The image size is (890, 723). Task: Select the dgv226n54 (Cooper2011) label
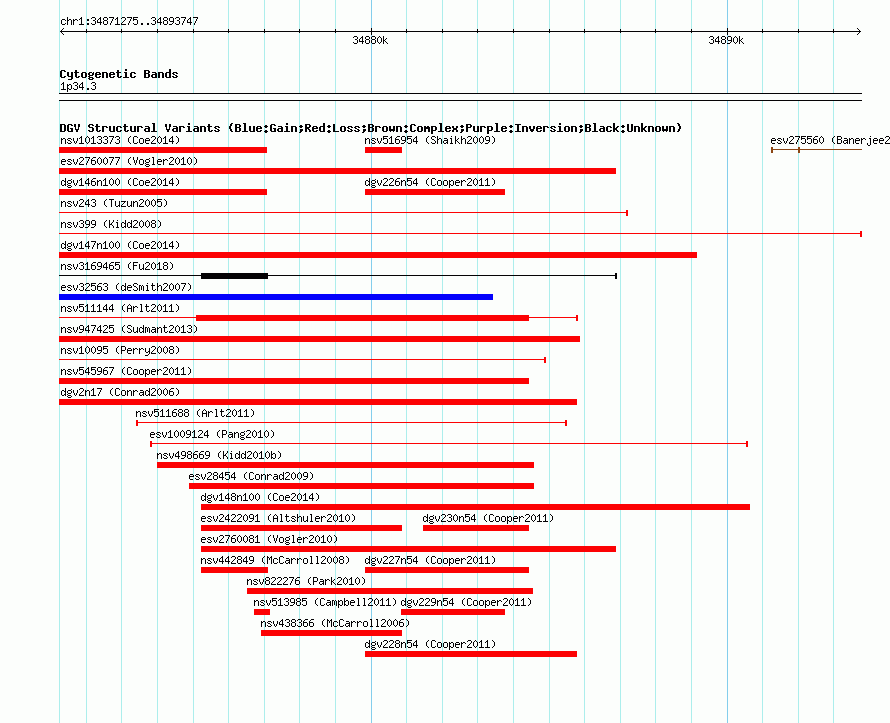(430, 182)
